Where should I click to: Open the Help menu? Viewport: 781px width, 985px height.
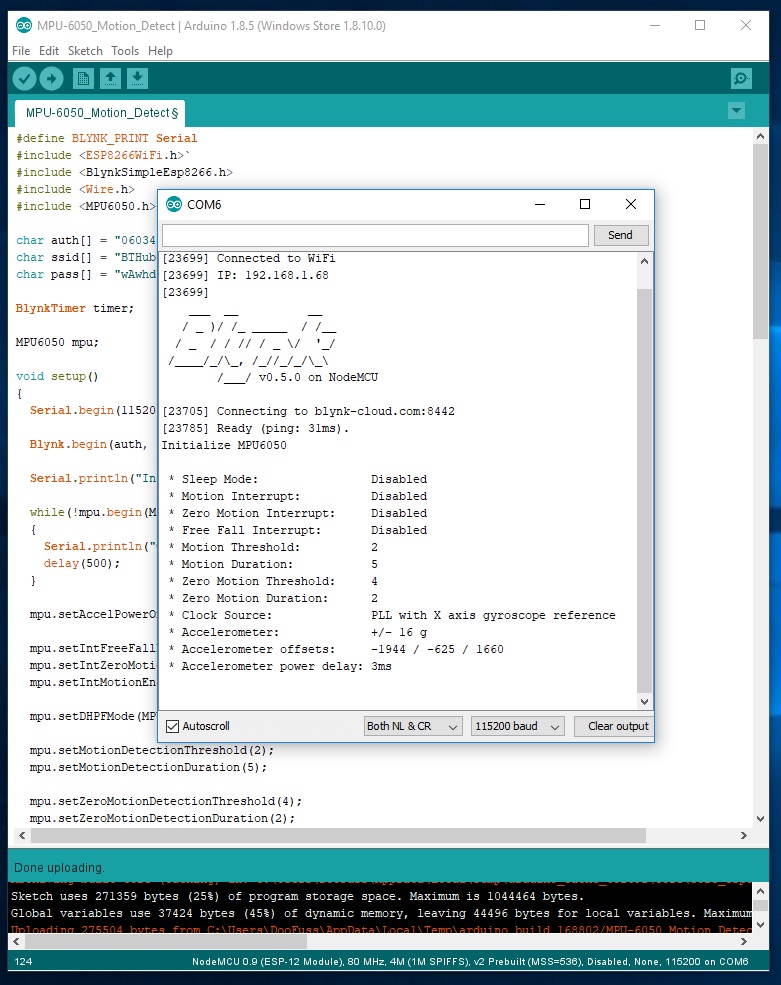[x=160, y=51]
